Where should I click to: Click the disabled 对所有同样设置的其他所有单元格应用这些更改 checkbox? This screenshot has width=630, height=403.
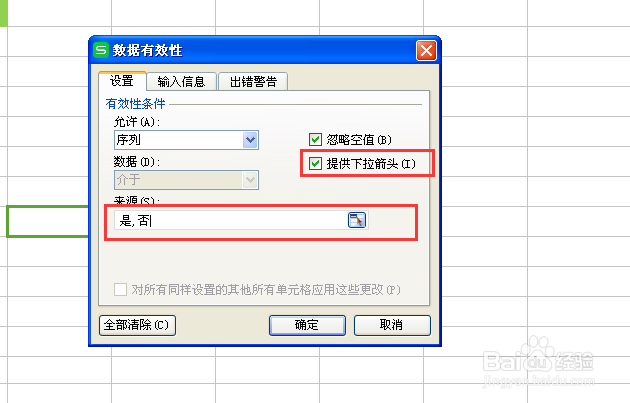click(x=120, y=289)
